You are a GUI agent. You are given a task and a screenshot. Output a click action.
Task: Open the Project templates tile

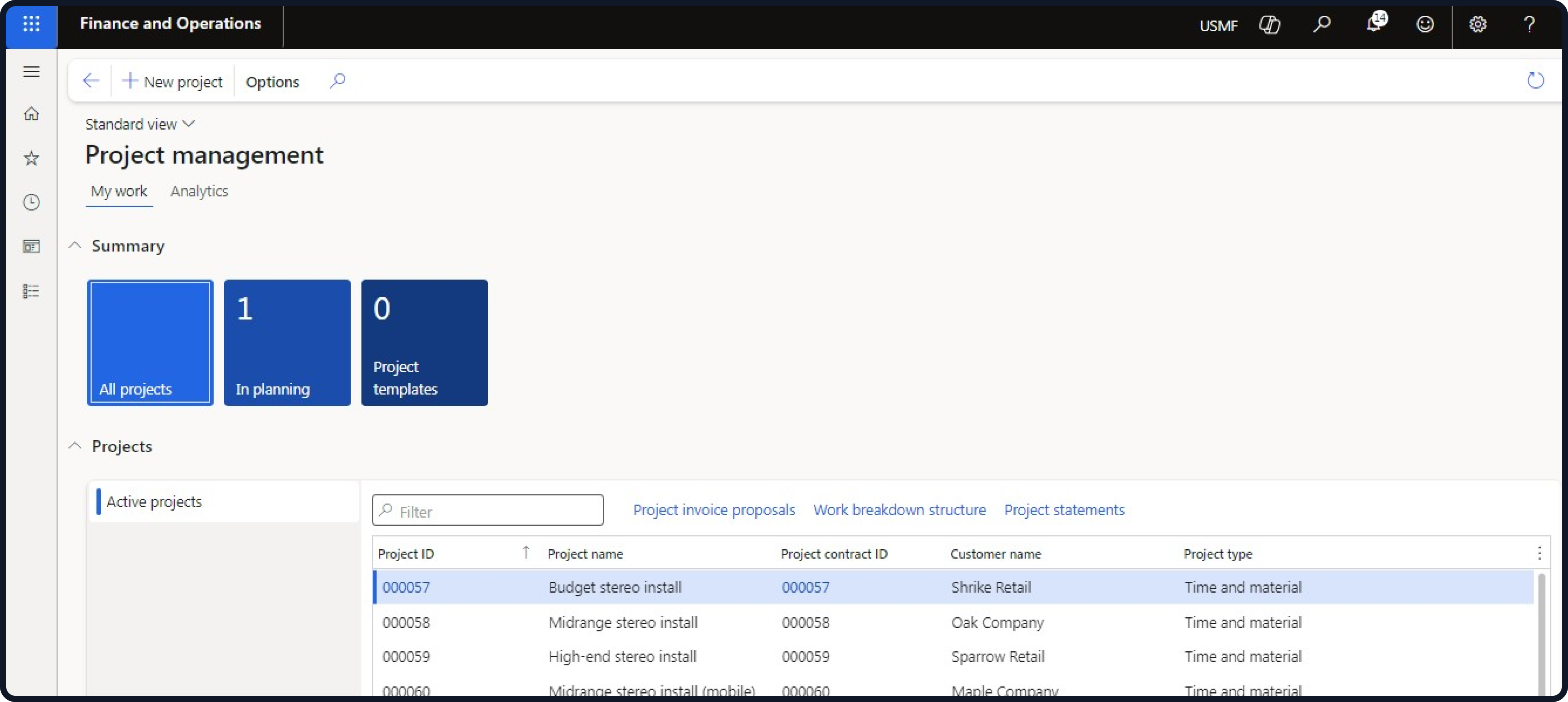coord(424,342)
